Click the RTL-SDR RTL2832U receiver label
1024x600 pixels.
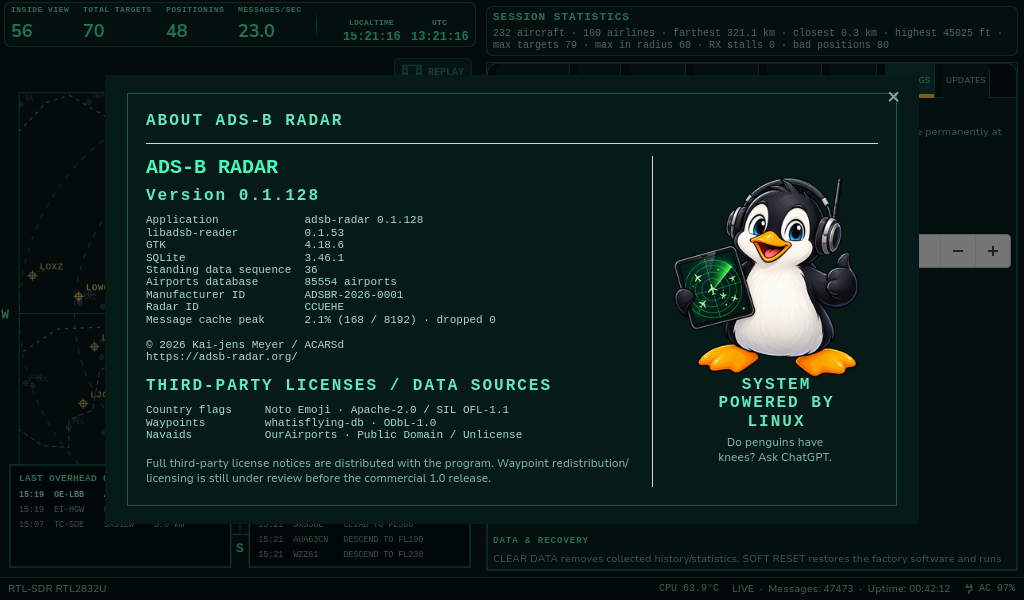click(57, 589)
